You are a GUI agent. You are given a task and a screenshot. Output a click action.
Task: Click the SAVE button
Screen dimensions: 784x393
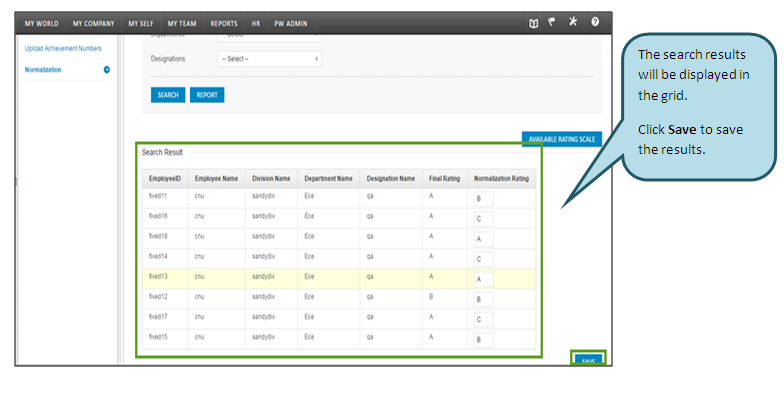point(588,360)
